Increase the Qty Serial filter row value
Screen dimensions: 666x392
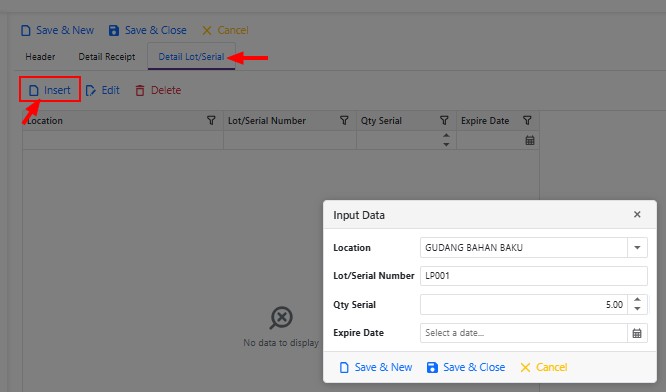[x=446, y=135]
